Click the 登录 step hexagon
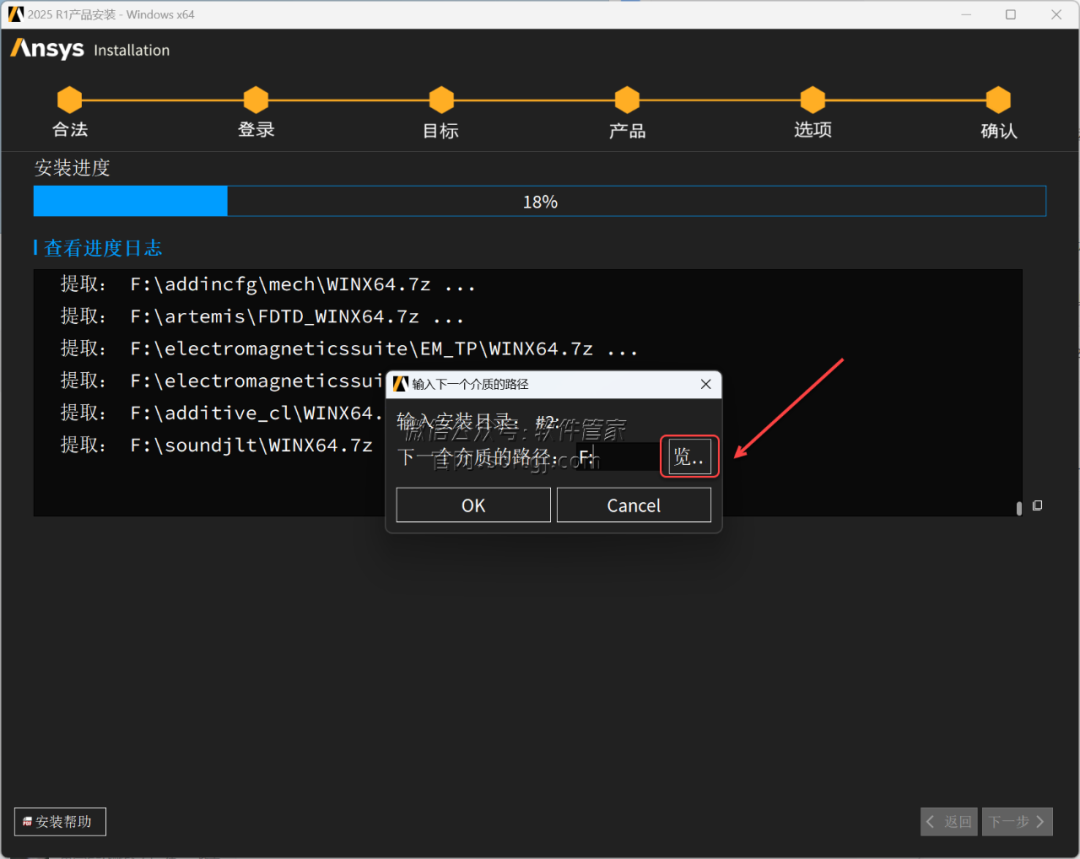Image resolution: width=1080 pixels, height=859 pixels. 256,100
